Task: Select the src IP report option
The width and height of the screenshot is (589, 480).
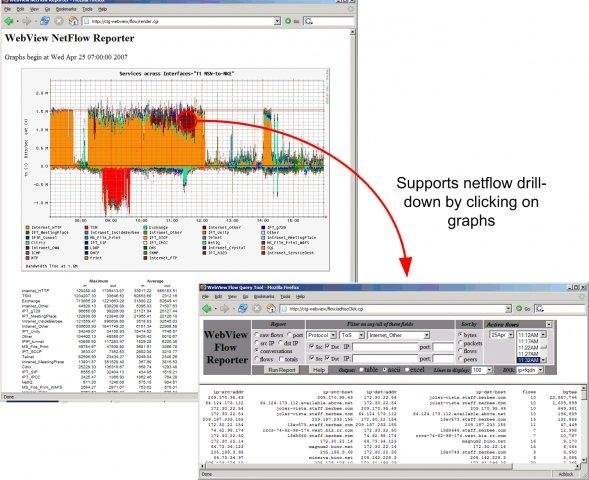Action: [257, 343]
